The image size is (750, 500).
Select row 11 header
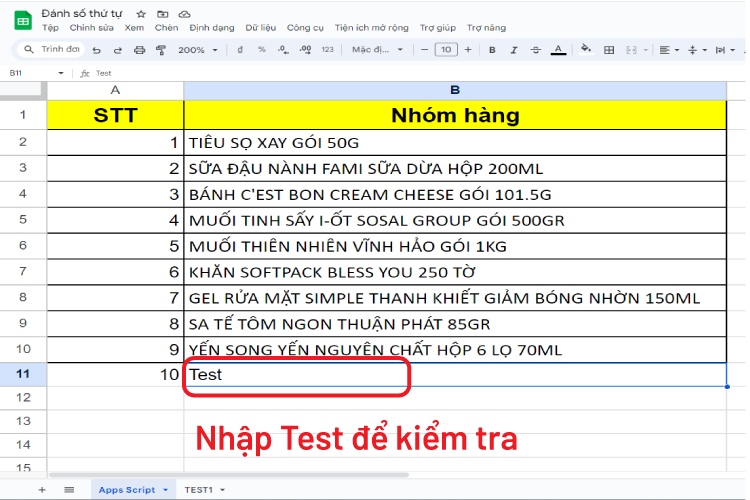[23, 374]
